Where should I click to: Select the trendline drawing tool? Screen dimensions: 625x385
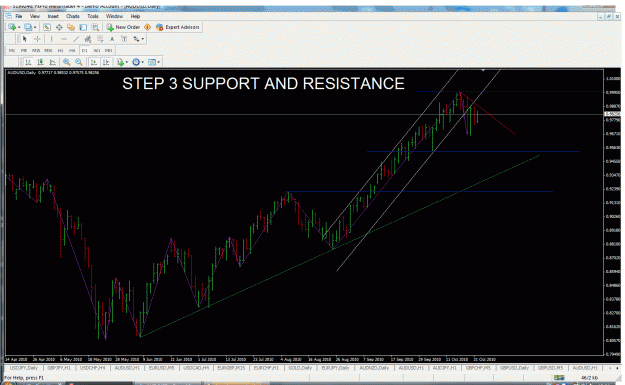[76, 39]
